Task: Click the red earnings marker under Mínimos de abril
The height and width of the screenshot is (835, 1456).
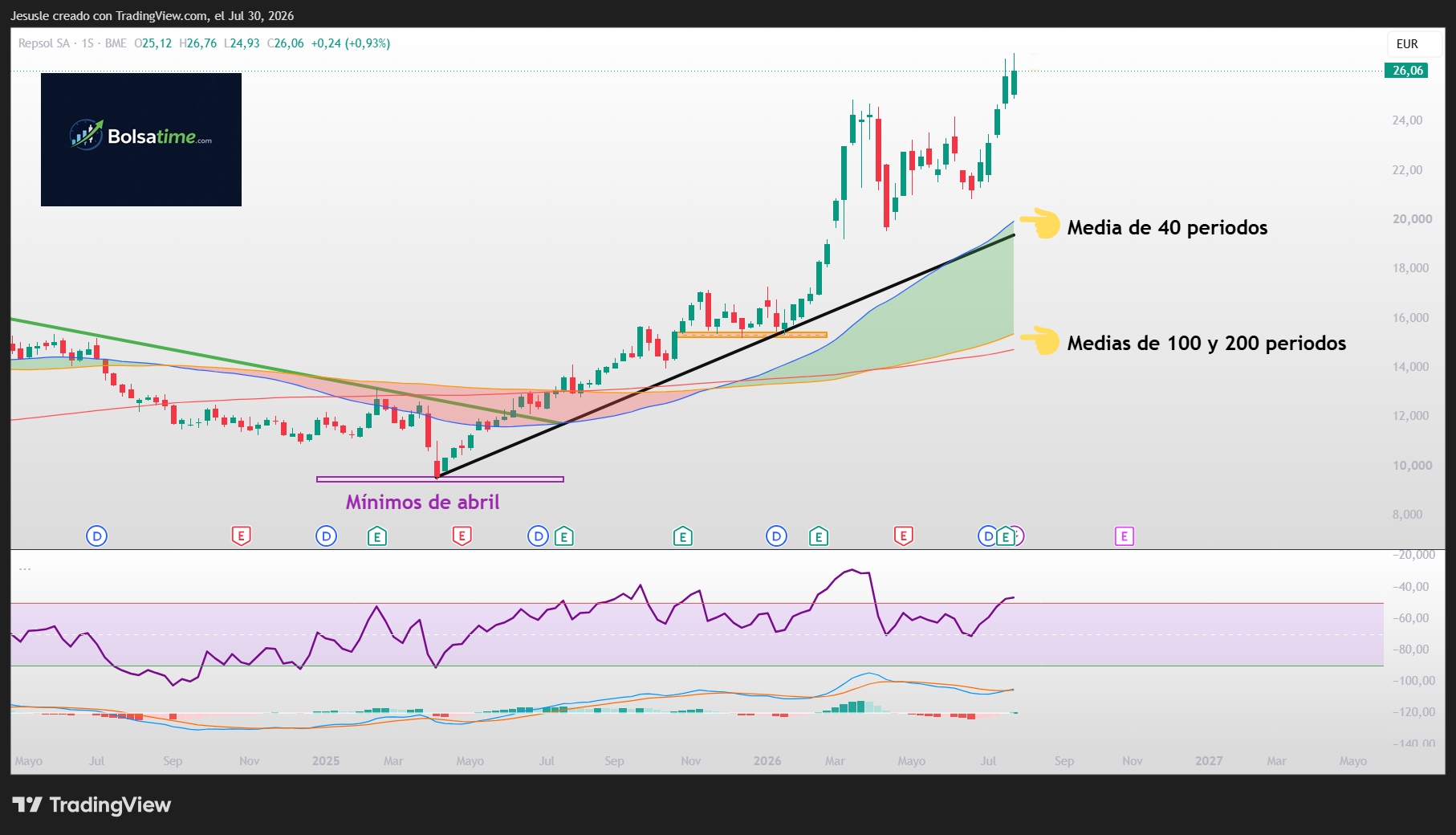Action: [x=462, y=536]
